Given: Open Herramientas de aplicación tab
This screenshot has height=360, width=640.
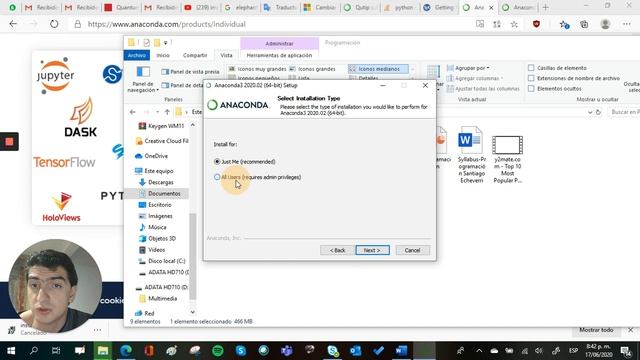Looking at the screenshot, I should 279,55.
